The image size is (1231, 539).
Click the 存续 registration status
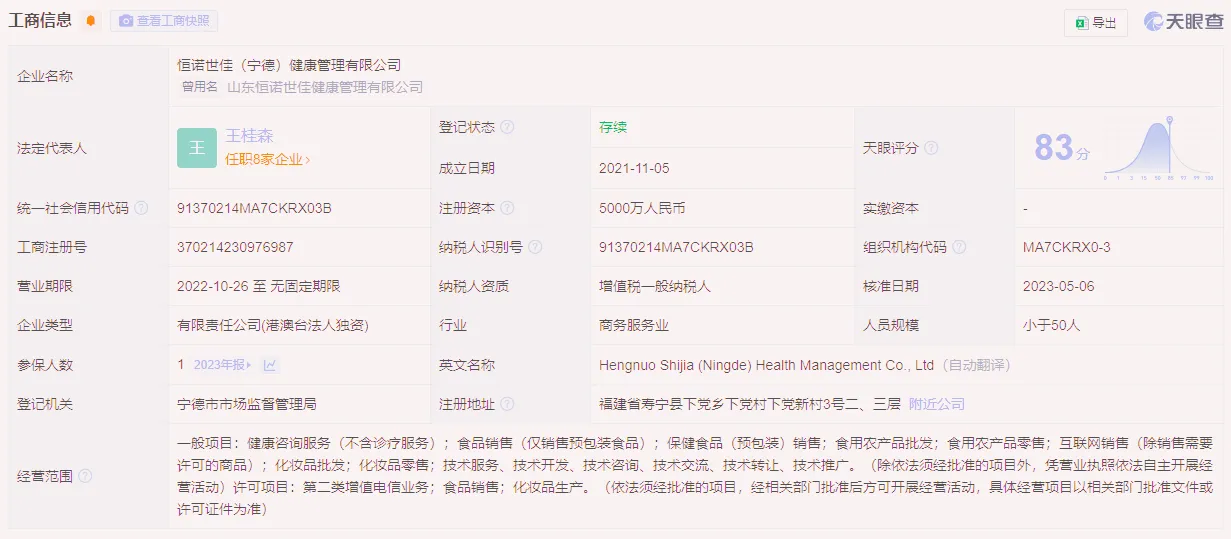[613, 127]
